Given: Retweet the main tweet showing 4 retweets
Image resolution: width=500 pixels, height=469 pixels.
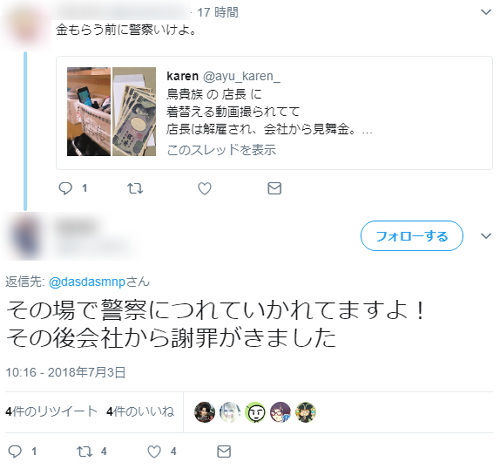Looking at the screenshot, I should tap(84, 452).
